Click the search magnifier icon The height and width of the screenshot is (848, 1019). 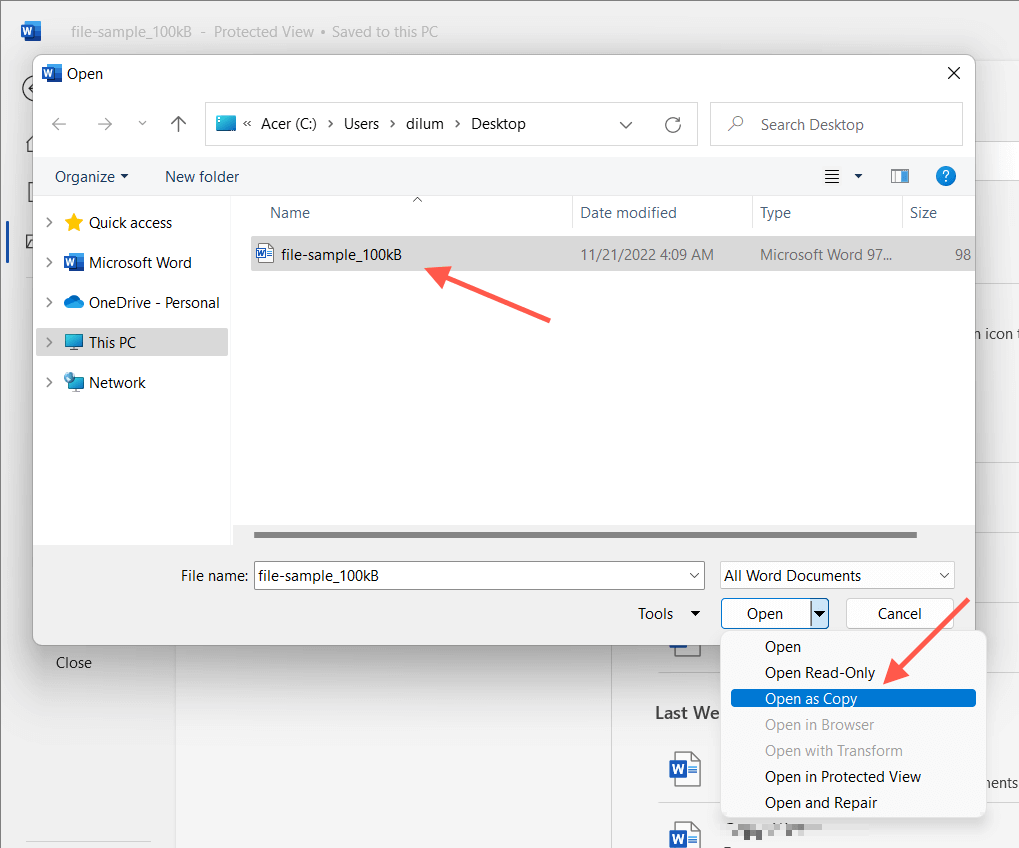coord(736,123)
